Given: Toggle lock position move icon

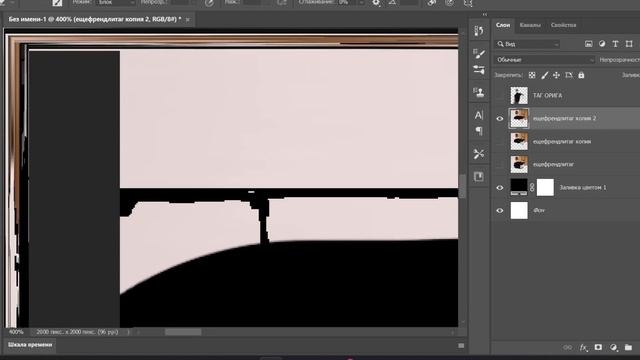Looking at the screenshot, I should click(x=556, y=75).
